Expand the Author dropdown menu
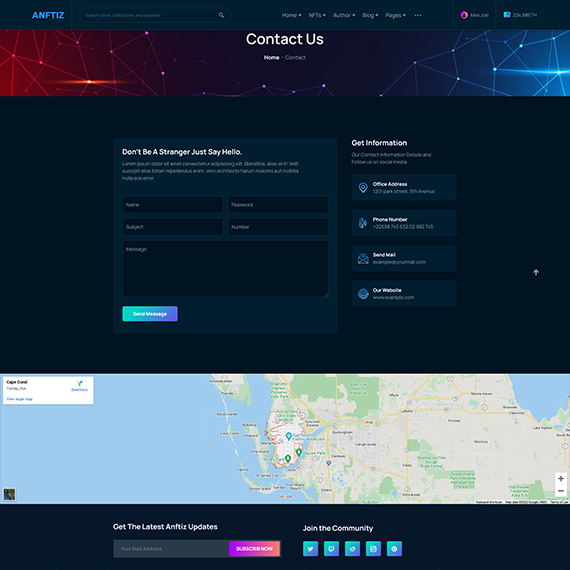The image size is (570, 570). 344,15
